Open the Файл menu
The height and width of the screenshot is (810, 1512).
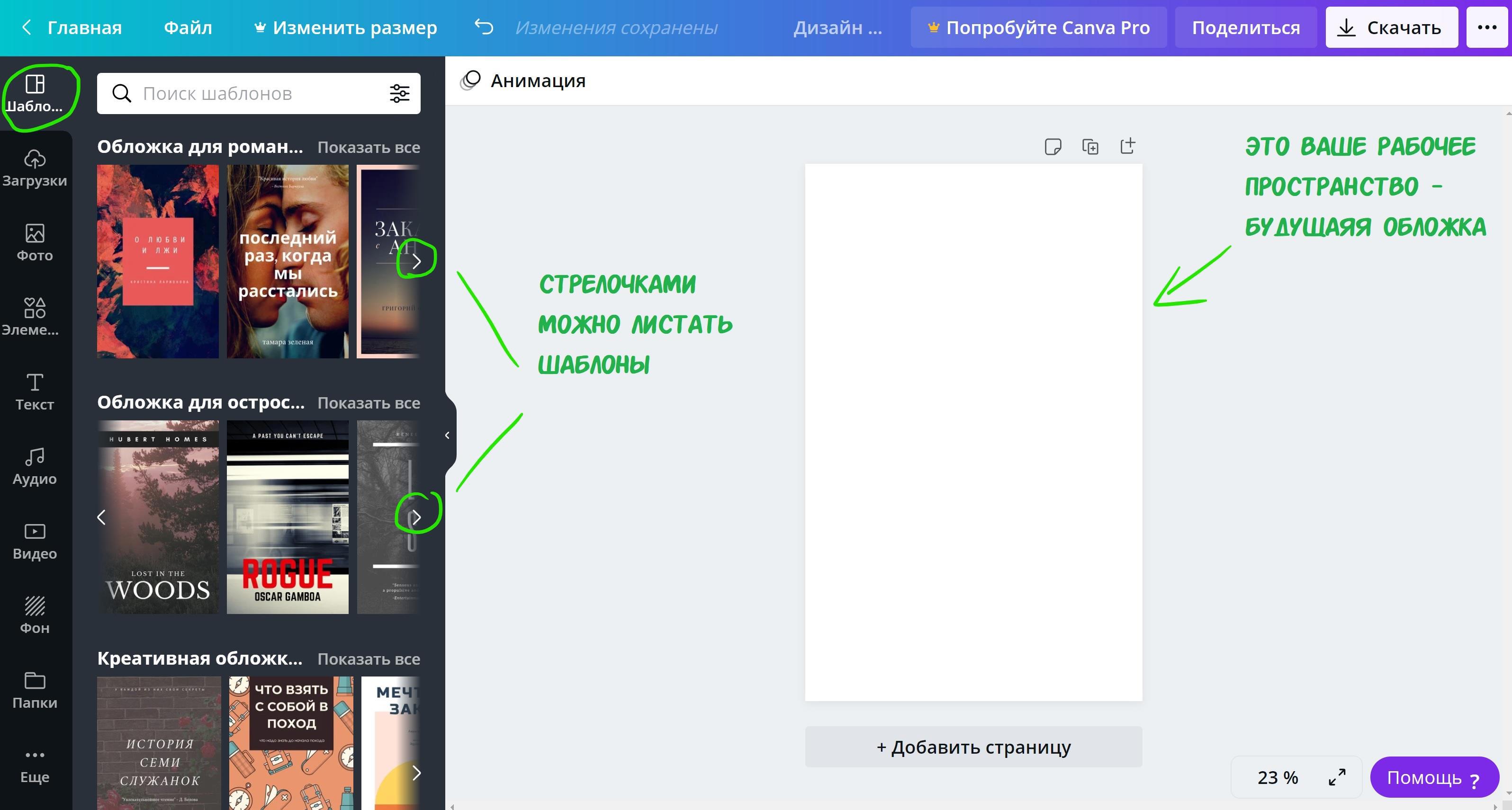tap(188, 27)
